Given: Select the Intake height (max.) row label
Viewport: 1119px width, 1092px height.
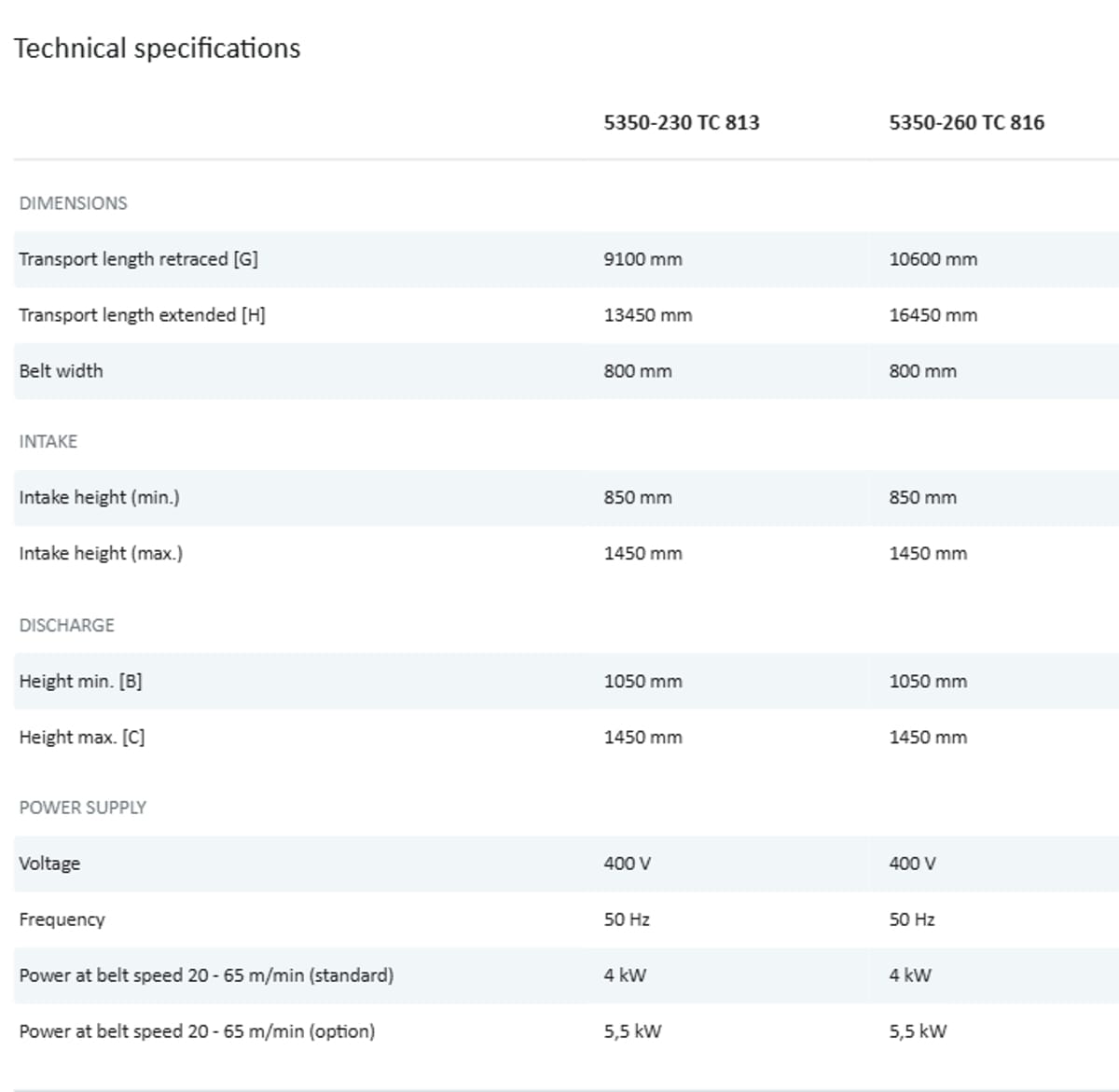Looking at the screenshot, I should point(101,554).
